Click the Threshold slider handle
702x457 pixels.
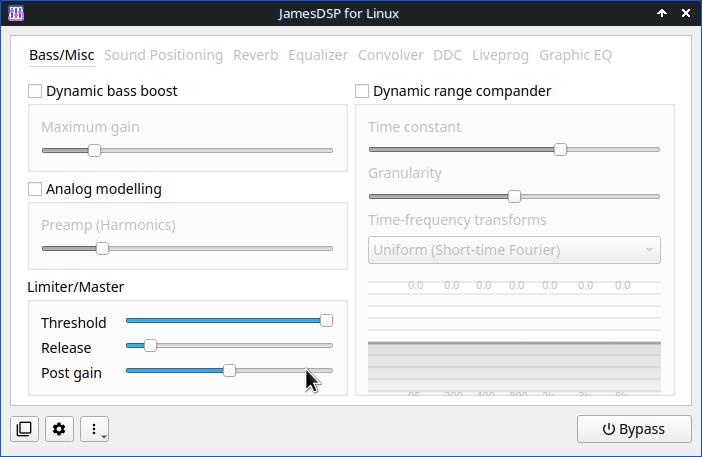tap(326, 321)
